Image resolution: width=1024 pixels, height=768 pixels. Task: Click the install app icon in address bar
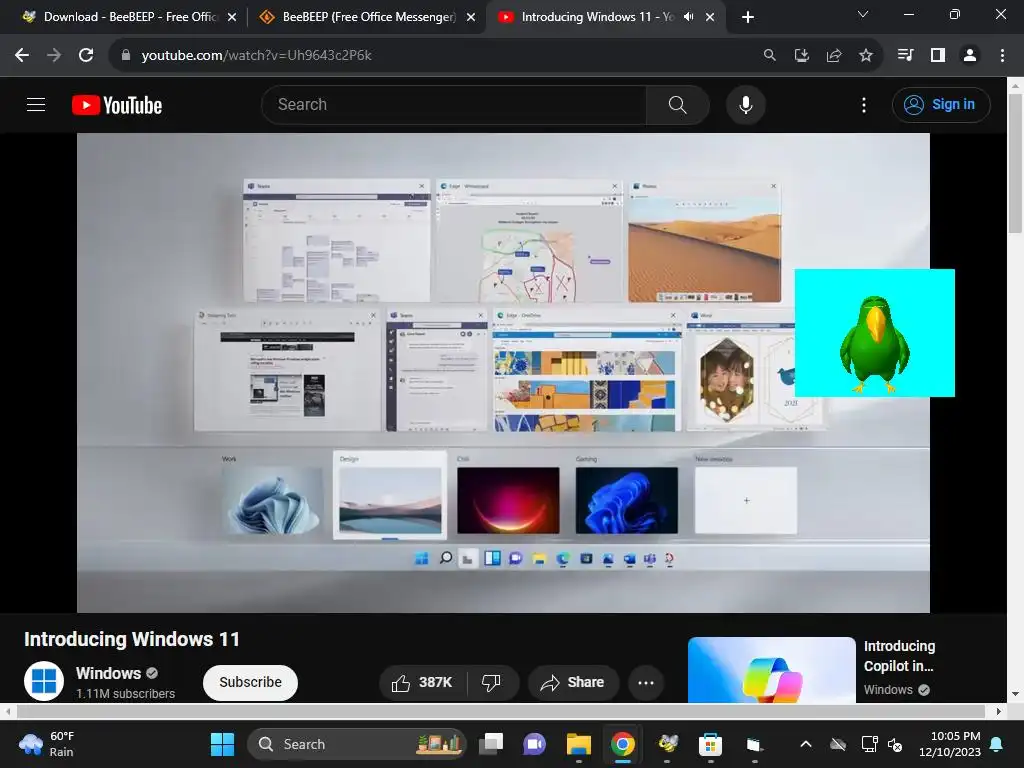tap(801, 56)
